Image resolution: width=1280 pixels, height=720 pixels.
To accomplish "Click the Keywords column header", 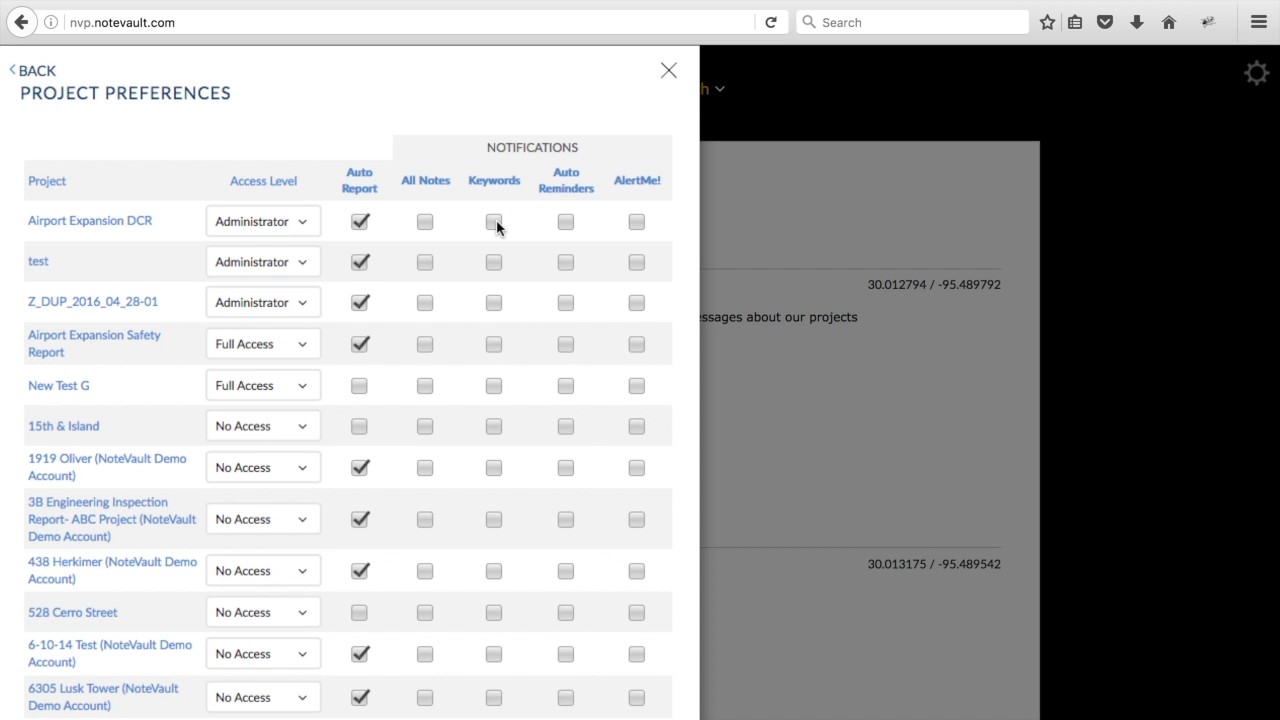I will click(494, 181).
